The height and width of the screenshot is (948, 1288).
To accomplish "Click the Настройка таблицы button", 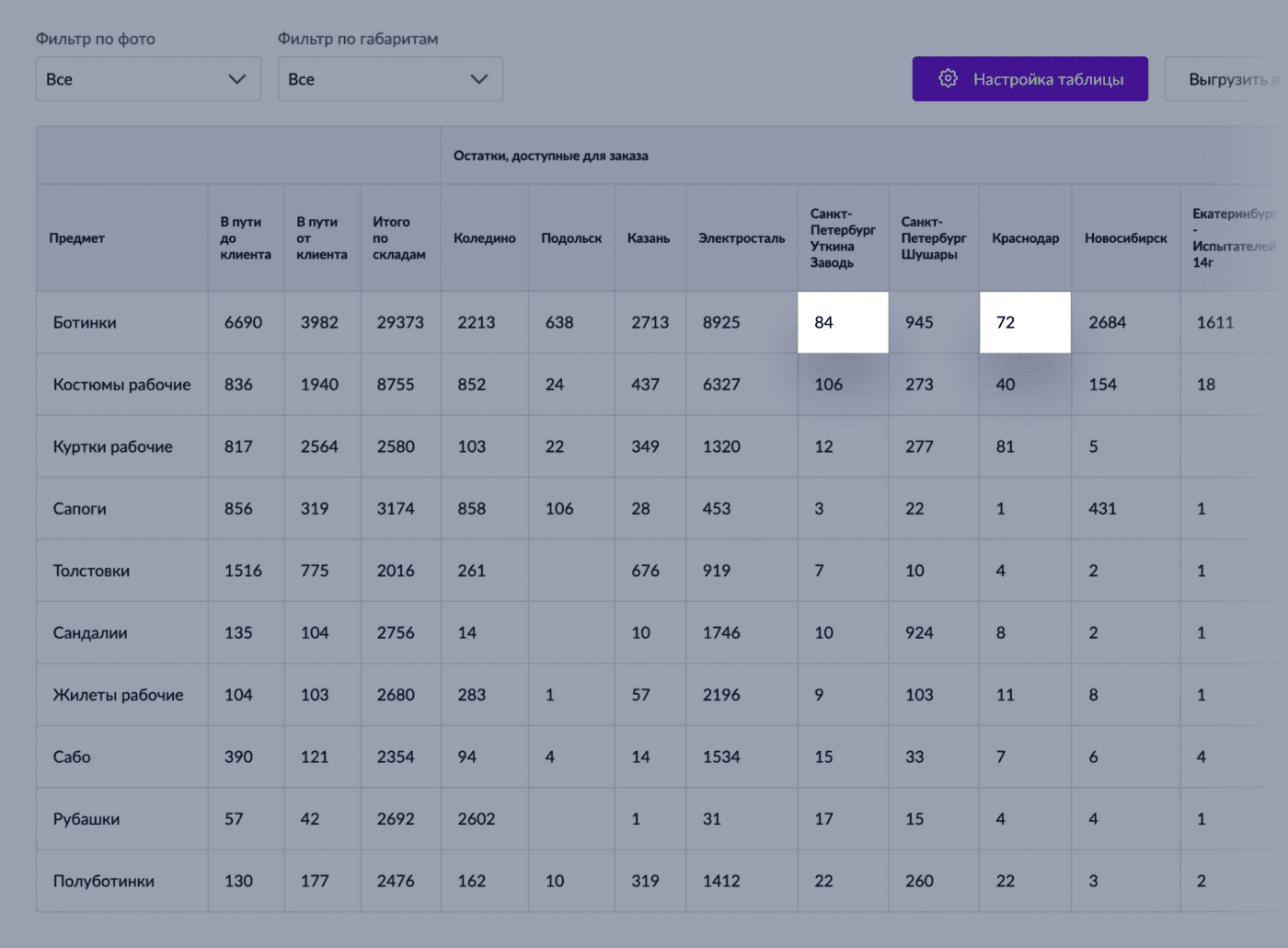I will click(x=1029, y=79).
